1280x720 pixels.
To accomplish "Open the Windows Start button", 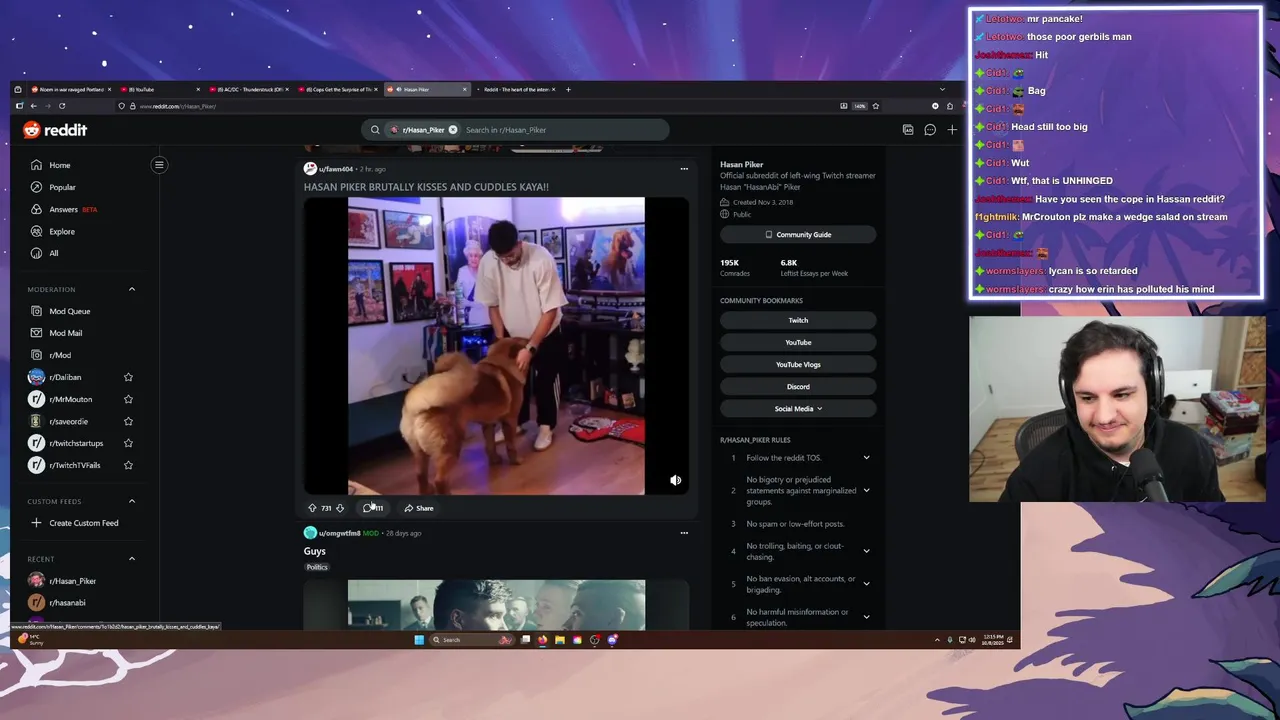I will click(x=419, y=640).
